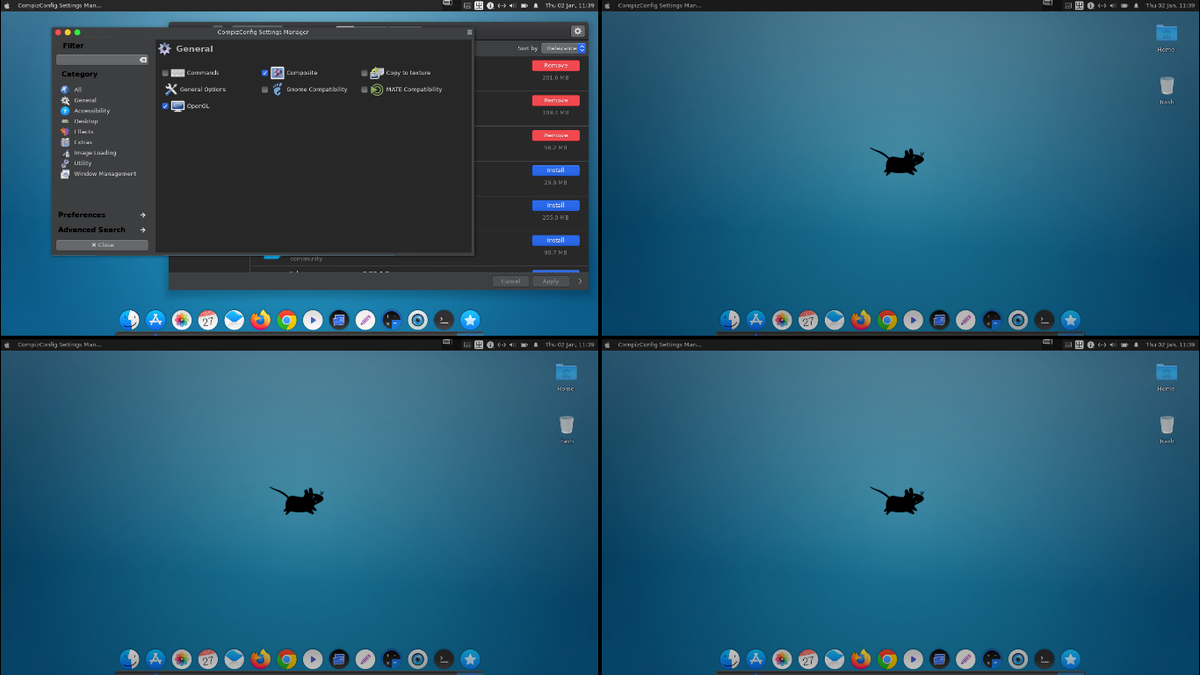The image size is (1200, 675).
Task: Enable the Copy to texture checkbox
Action: click(x=365, y=73)
